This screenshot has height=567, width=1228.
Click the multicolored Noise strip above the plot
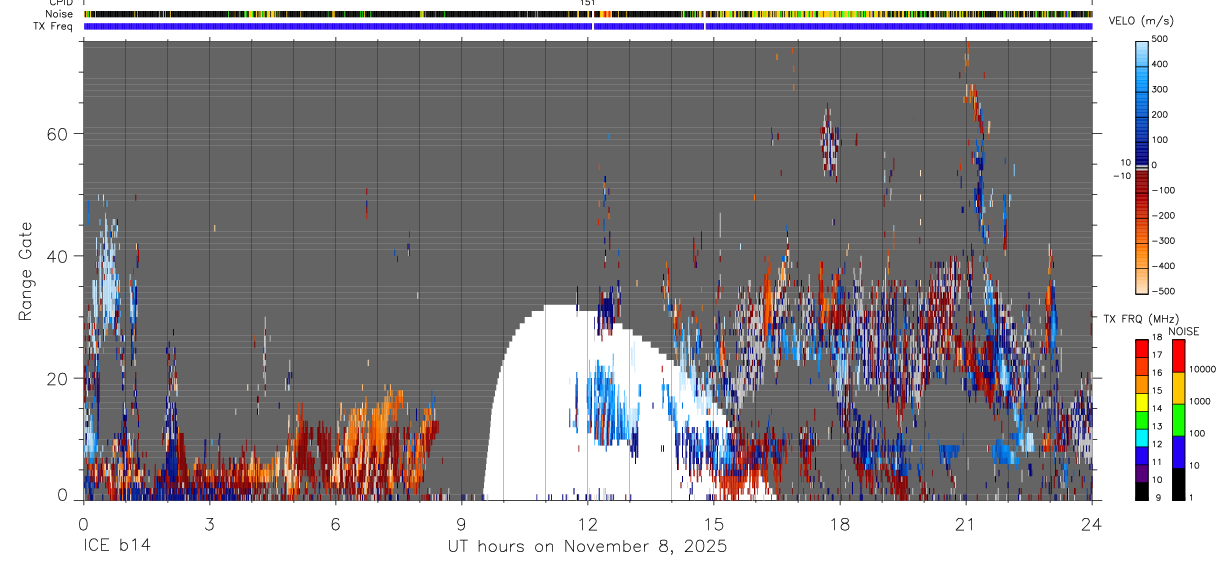588,14
